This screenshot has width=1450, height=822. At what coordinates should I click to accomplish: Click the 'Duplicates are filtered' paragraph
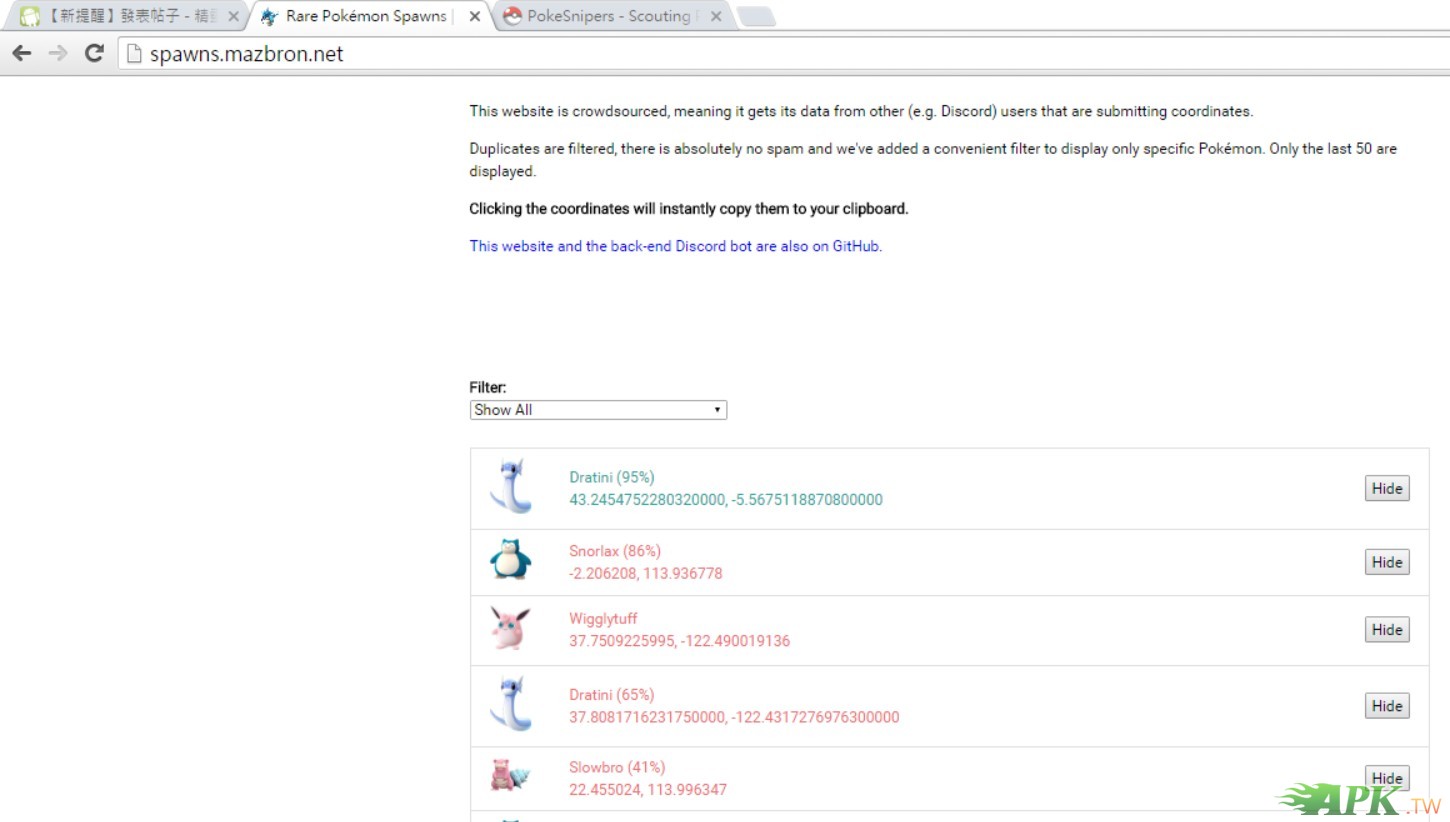click(x=933, y=160)
